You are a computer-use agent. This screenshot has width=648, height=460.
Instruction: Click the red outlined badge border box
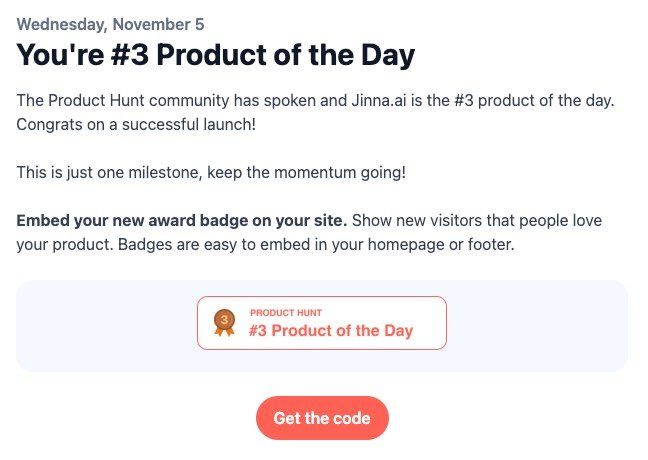pyautogui.click(x=440, y=323)
